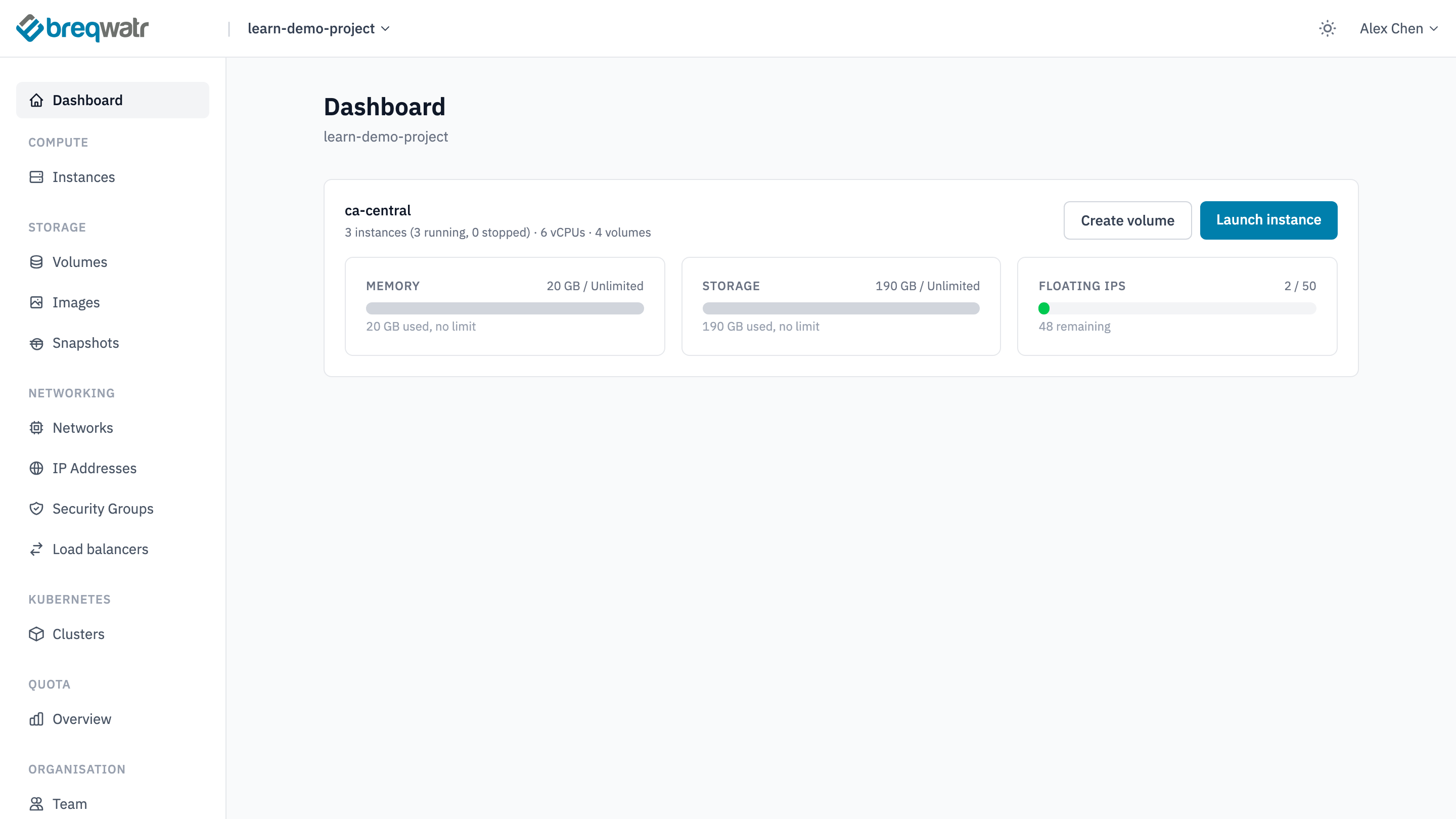
Task: Click the Load balancers arrows icon
Action: pyautogui.click(x=36, y=549)
